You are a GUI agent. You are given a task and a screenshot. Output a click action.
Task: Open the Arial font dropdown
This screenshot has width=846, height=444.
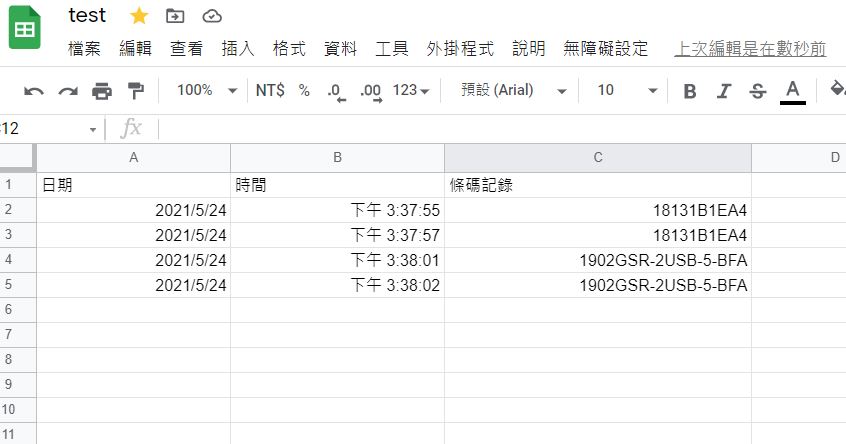coord(513,90)
